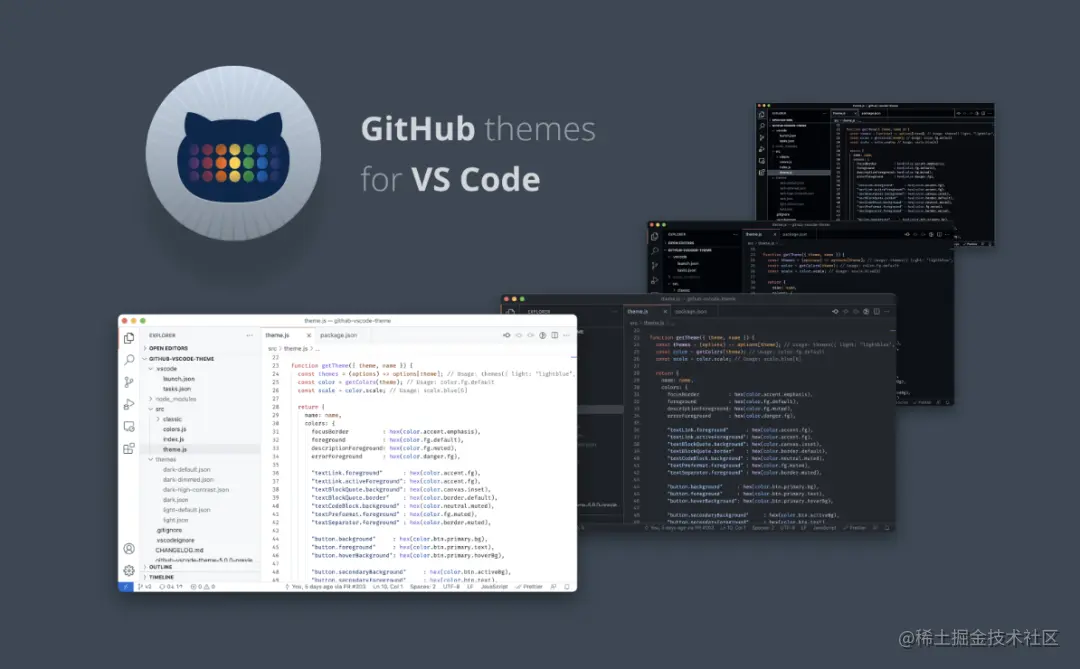The width and height of the screenshot is (1080, 669).
Task: Open Explorer view in light theme window
Action: [129, 338]
